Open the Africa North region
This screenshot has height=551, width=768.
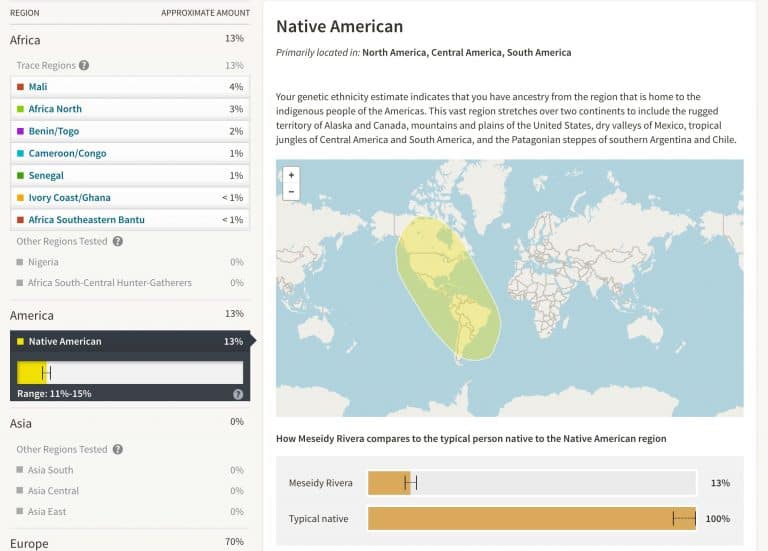(x=130, y=109)
